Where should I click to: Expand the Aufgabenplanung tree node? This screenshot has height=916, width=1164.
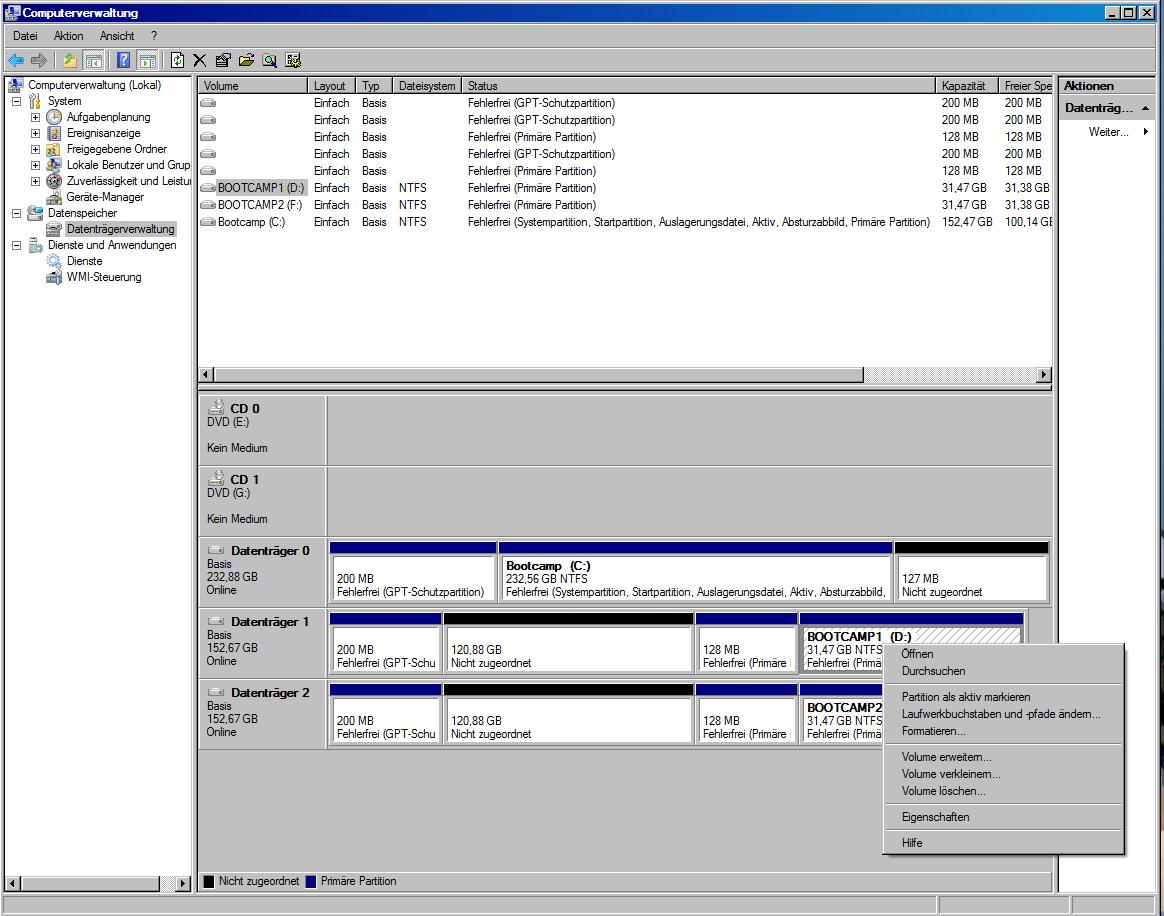(35, 117)
